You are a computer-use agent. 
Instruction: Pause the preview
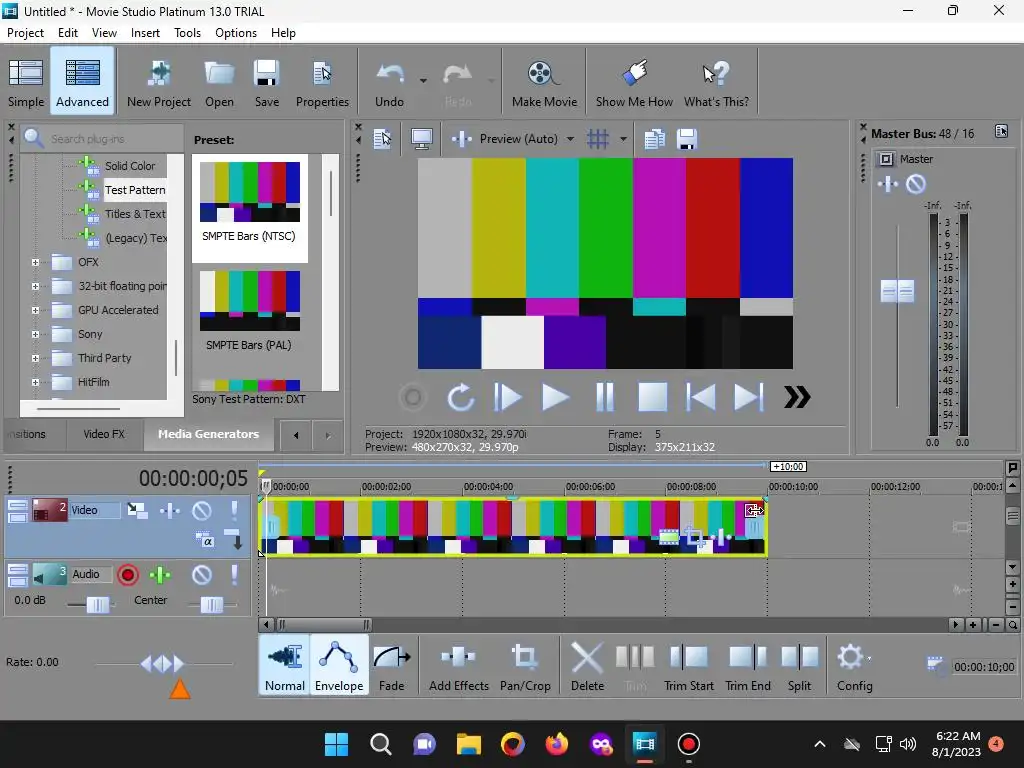click(605, 397)
